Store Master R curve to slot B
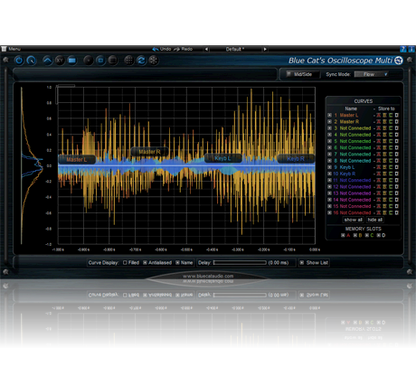Viewport: 416px width, 376px height. click(x=385, y=122)
